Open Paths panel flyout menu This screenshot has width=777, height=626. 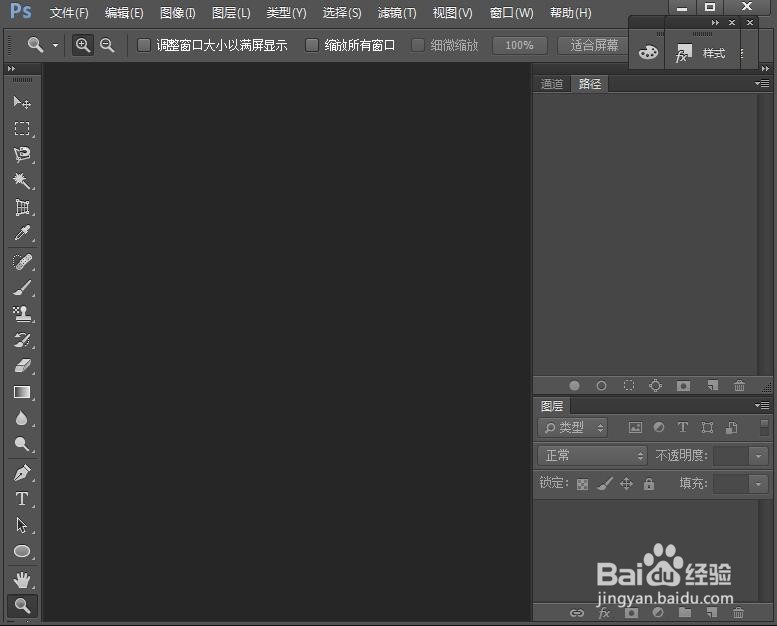[762, 83]
